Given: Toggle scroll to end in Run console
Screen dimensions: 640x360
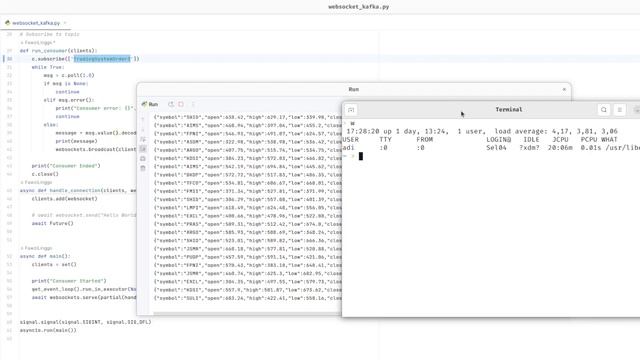Looking at the screenshot, I should 143,149.
